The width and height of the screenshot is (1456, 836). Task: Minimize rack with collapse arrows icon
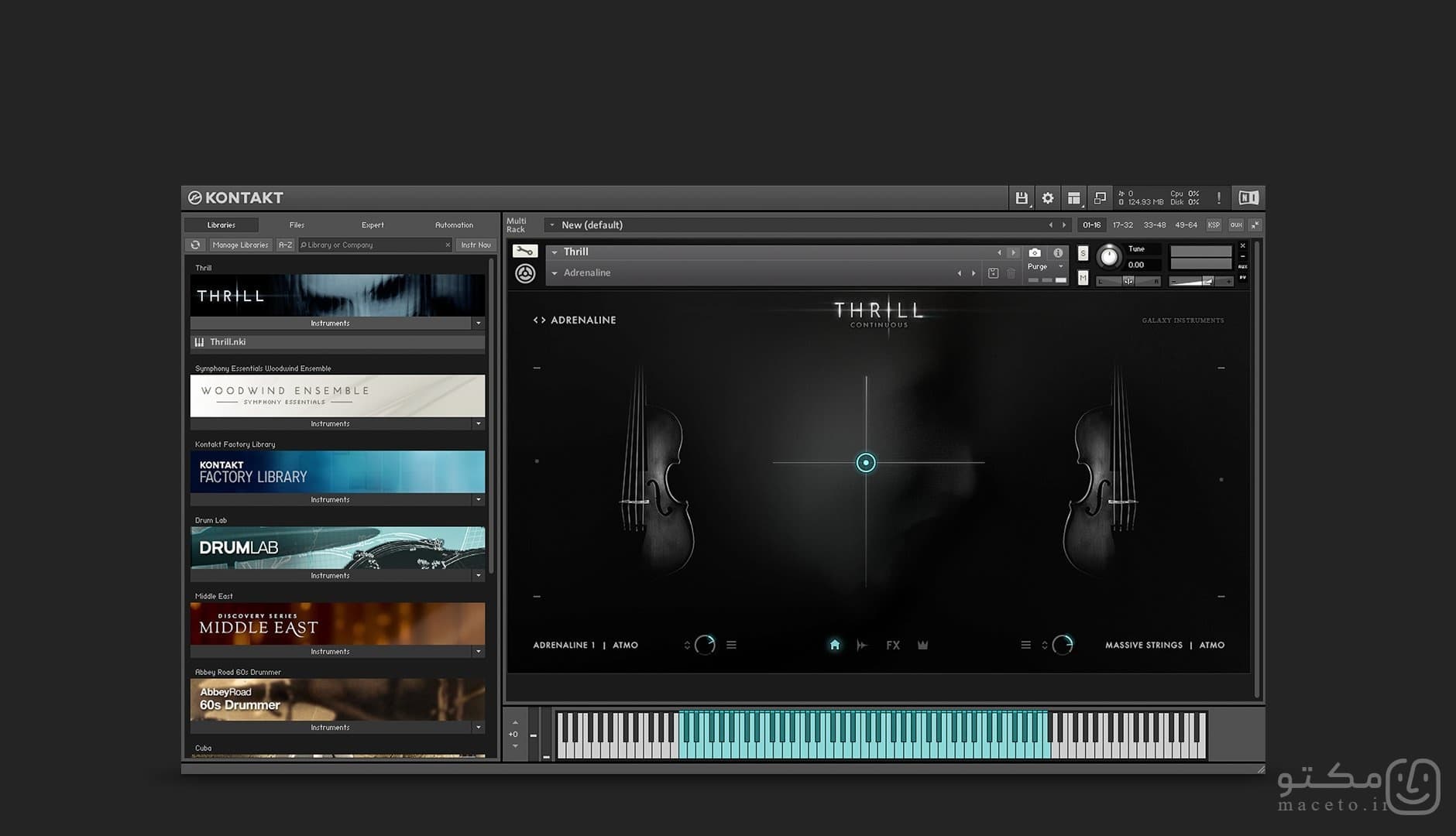click(x=1255, y=224)
